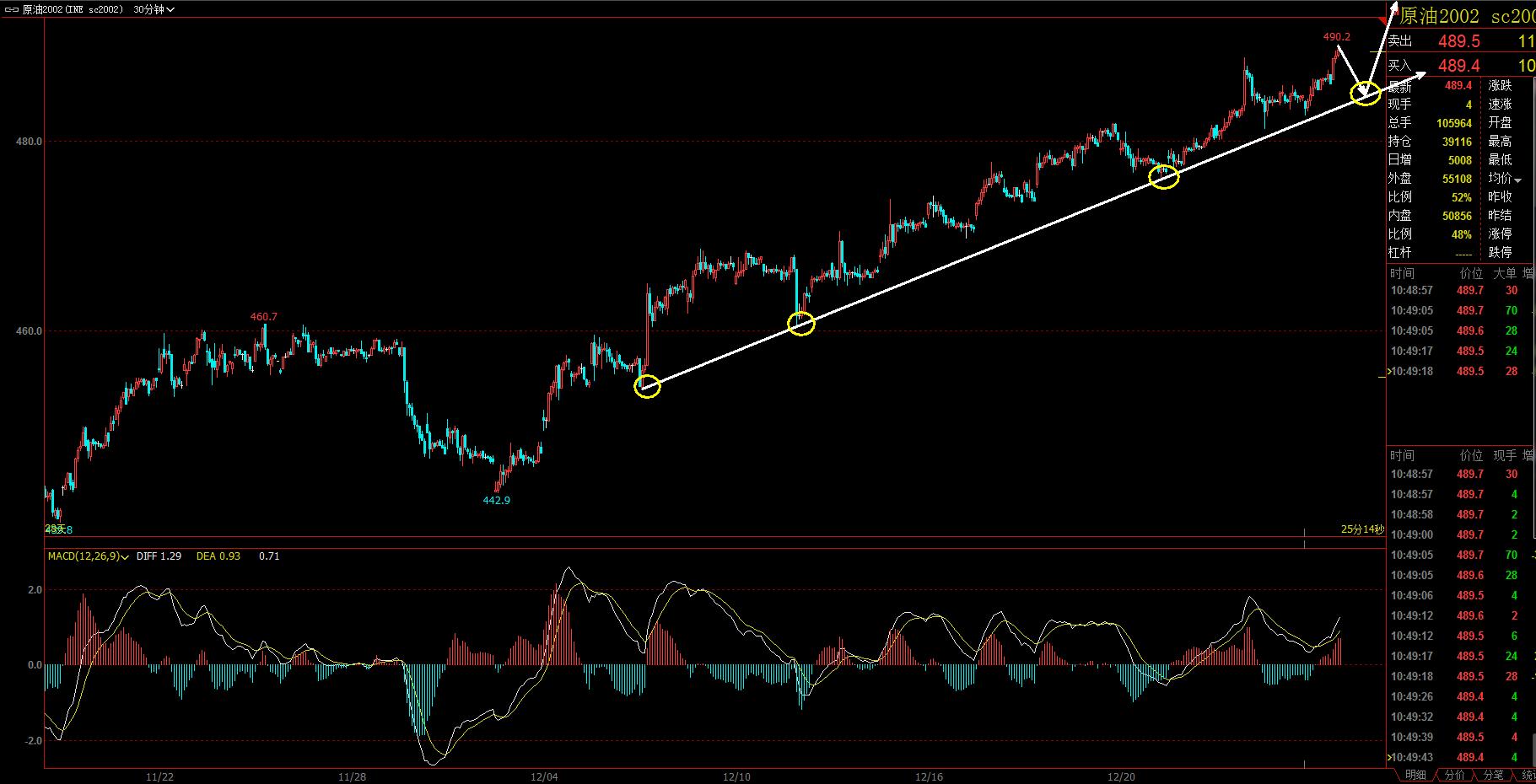Click the 10:49:43 last tick row
The image size is (1536, 784).
[1461, 757]
